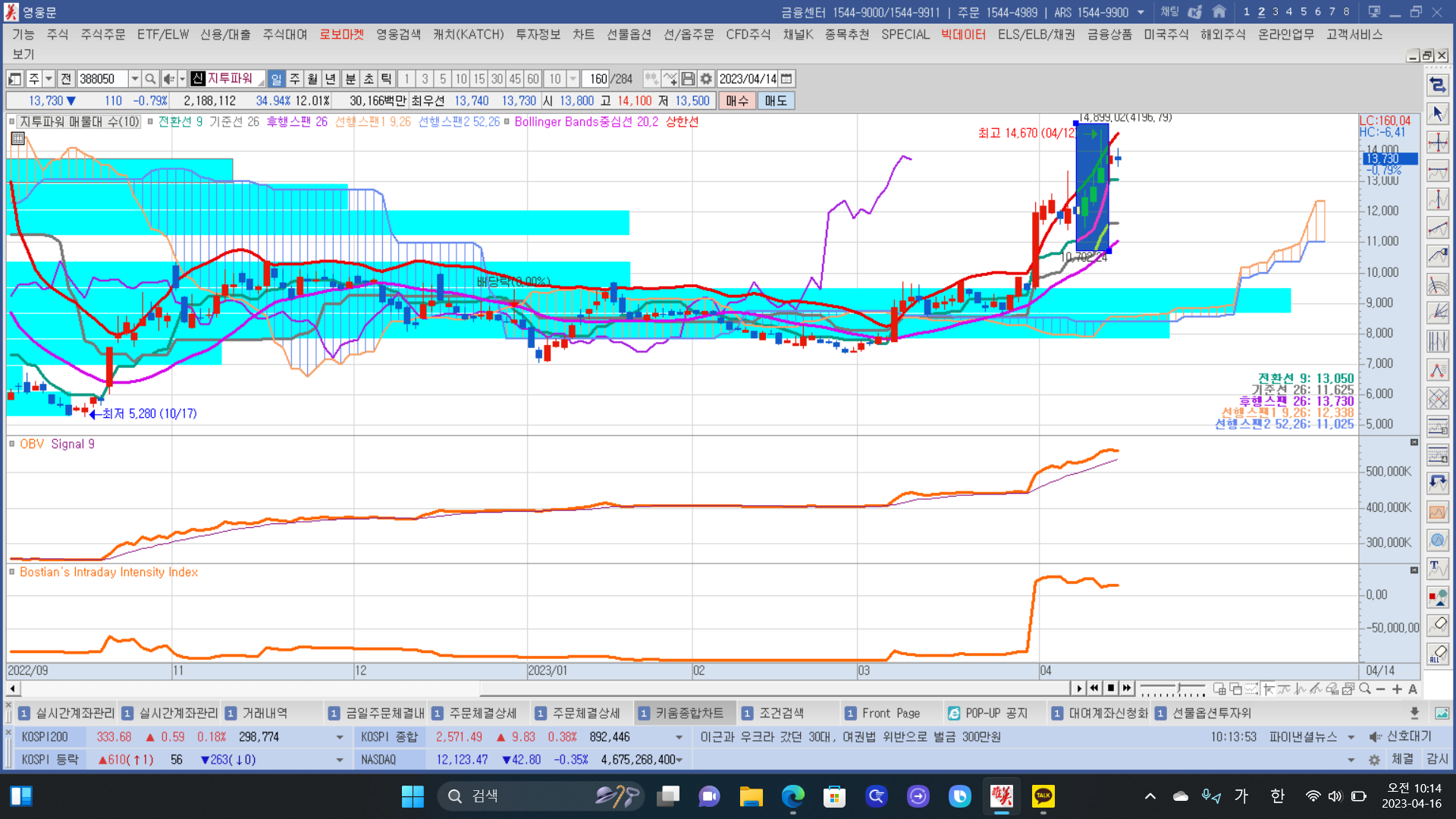The height and width of the screenshot is (819, 1456).
Task: Open the calendar picker next to 2023/04/14
Action: click(787, 79)
